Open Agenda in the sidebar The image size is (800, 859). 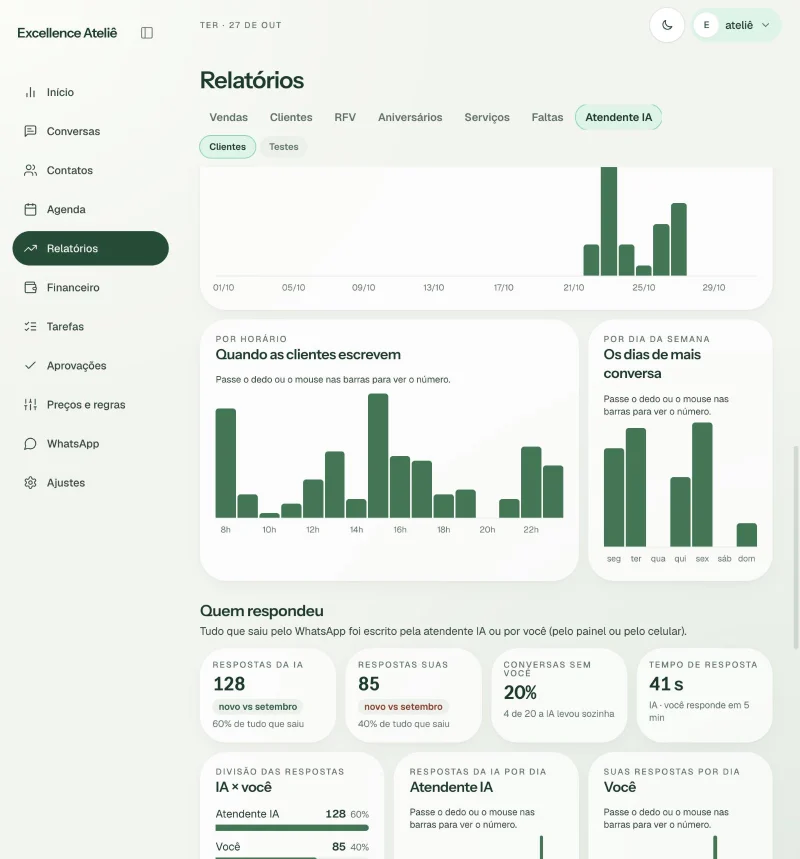point(90,209)
